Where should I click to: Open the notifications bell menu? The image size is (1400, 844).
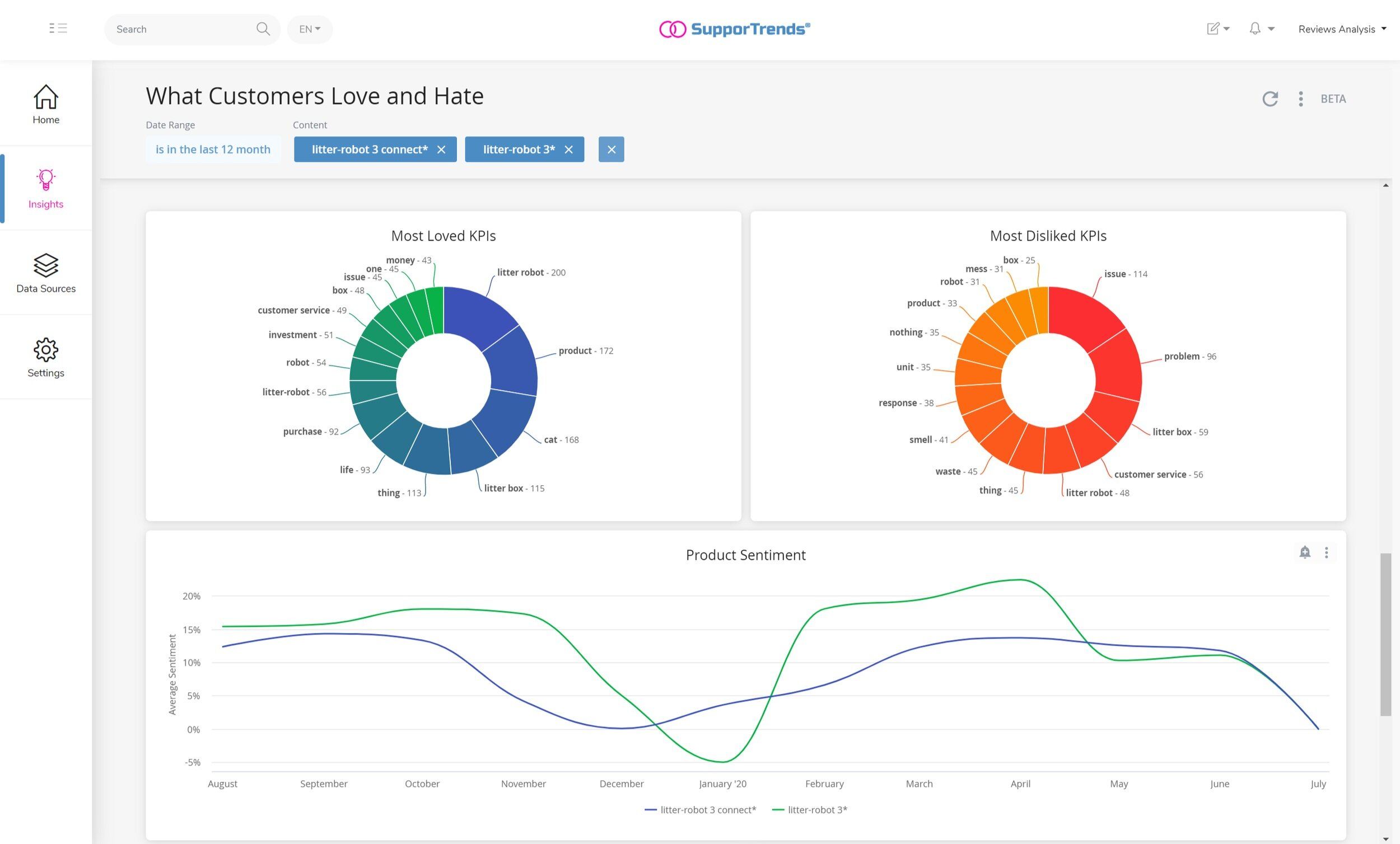tap(1261, 29)
